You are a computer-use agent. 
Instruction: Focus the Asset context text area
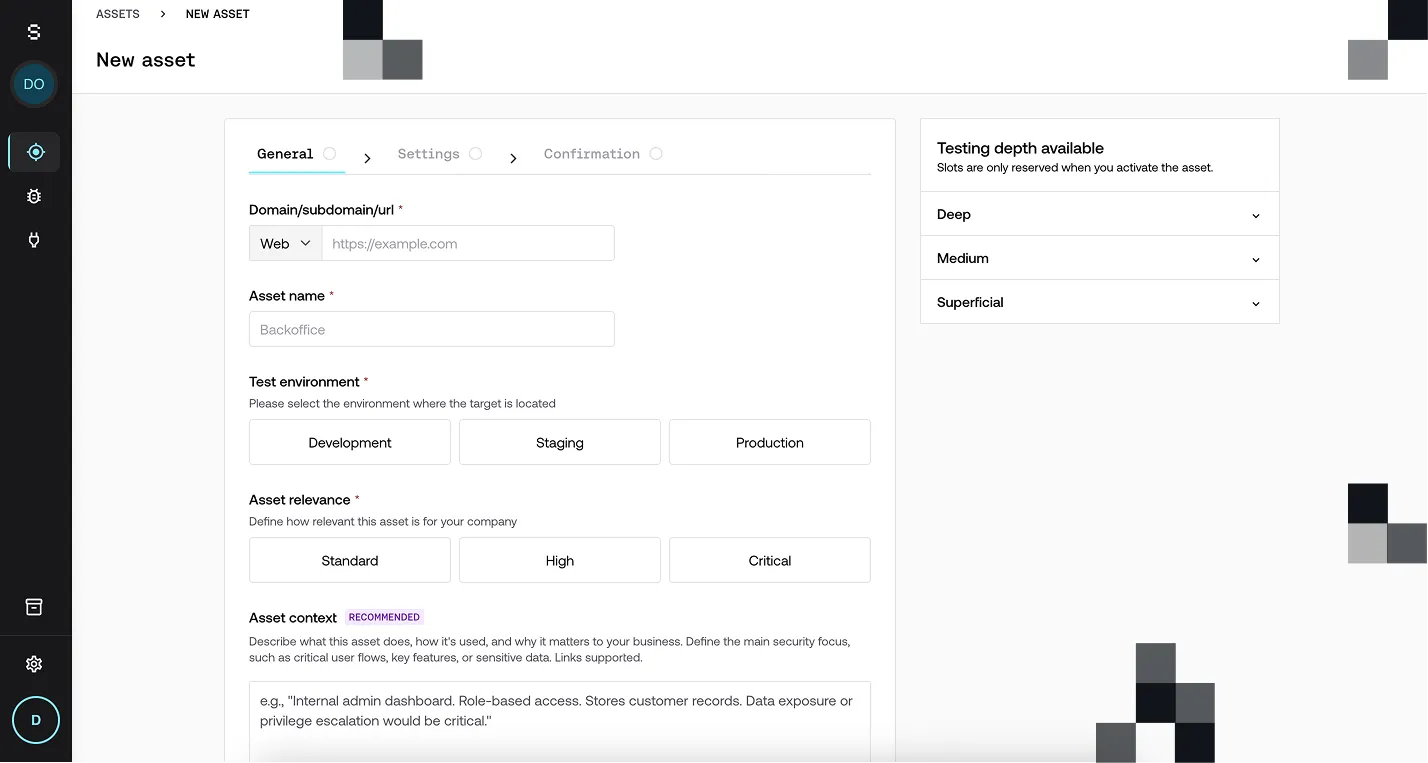click(x=560, y=721)
